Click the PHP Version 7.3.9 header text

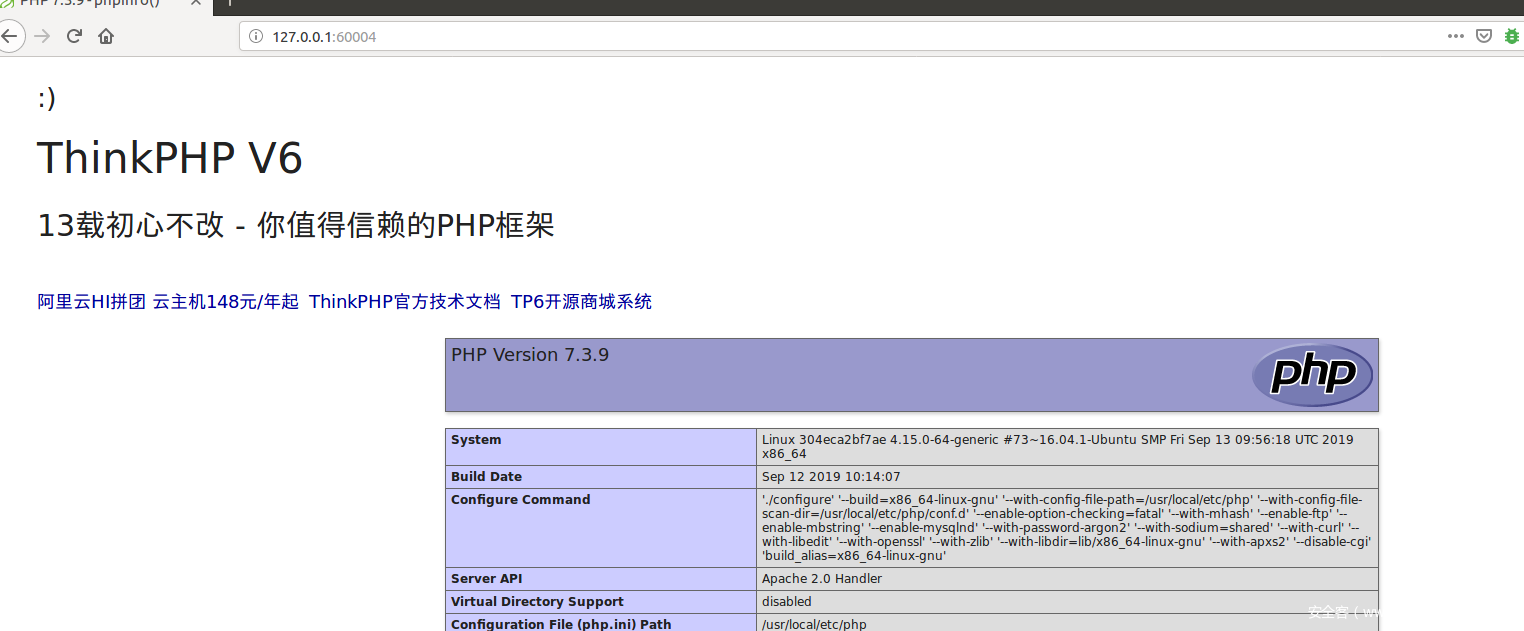coord(530,355)
